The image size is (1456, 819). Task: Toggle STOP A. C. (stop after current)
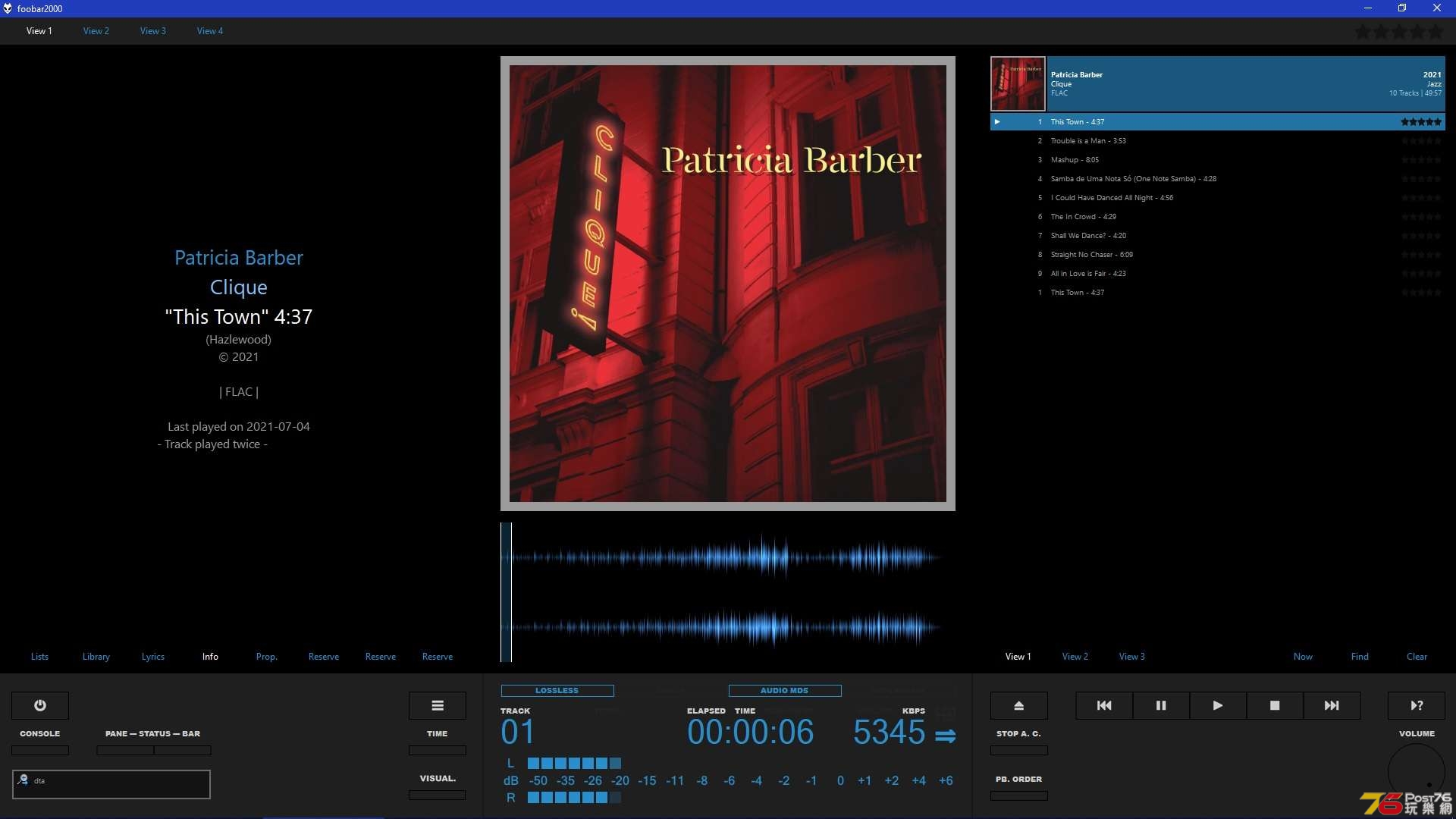(x=1019, y=750)
